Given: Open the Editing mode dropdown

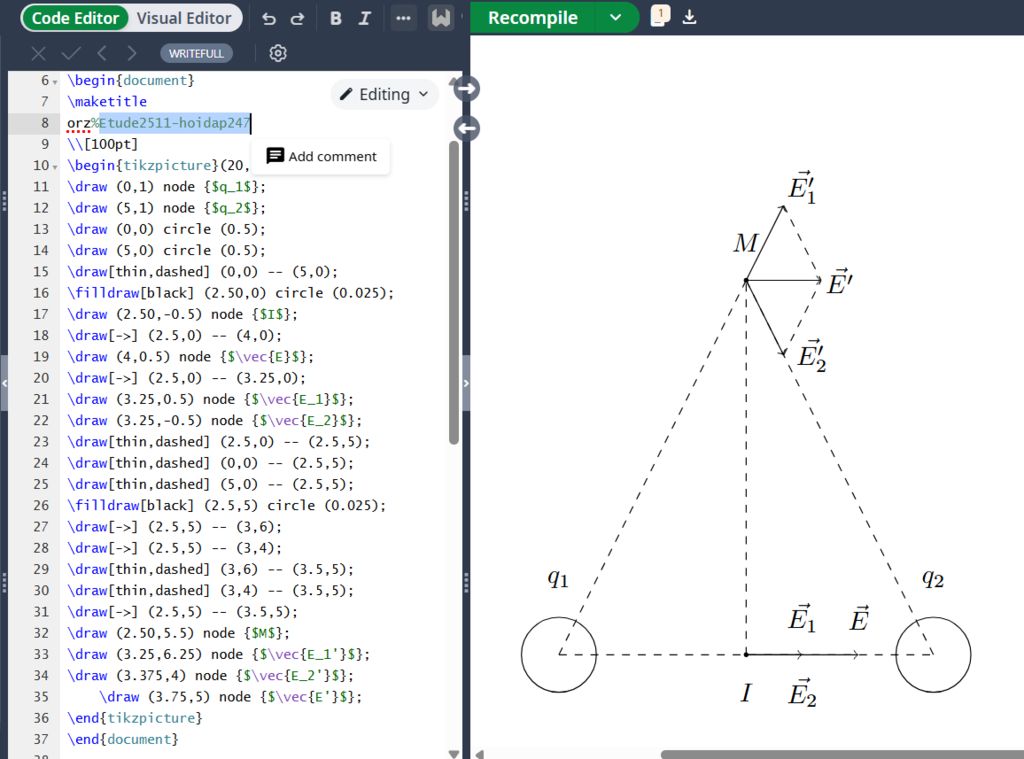Looking at the screenshot, I should (x=385, y=94).
